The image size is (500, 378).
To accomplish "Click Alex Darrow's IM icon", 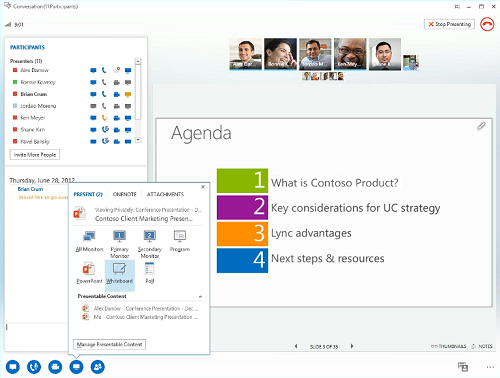I will 93,70.
